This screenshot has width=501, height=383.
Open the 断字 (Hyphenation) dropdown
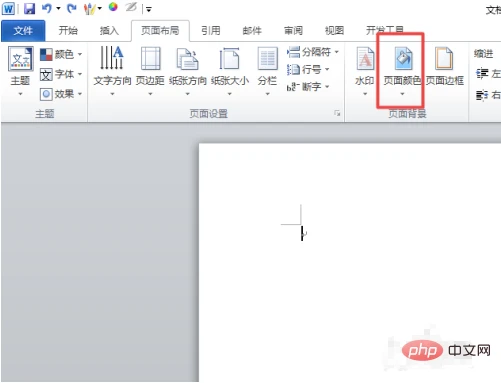point(308,87)
